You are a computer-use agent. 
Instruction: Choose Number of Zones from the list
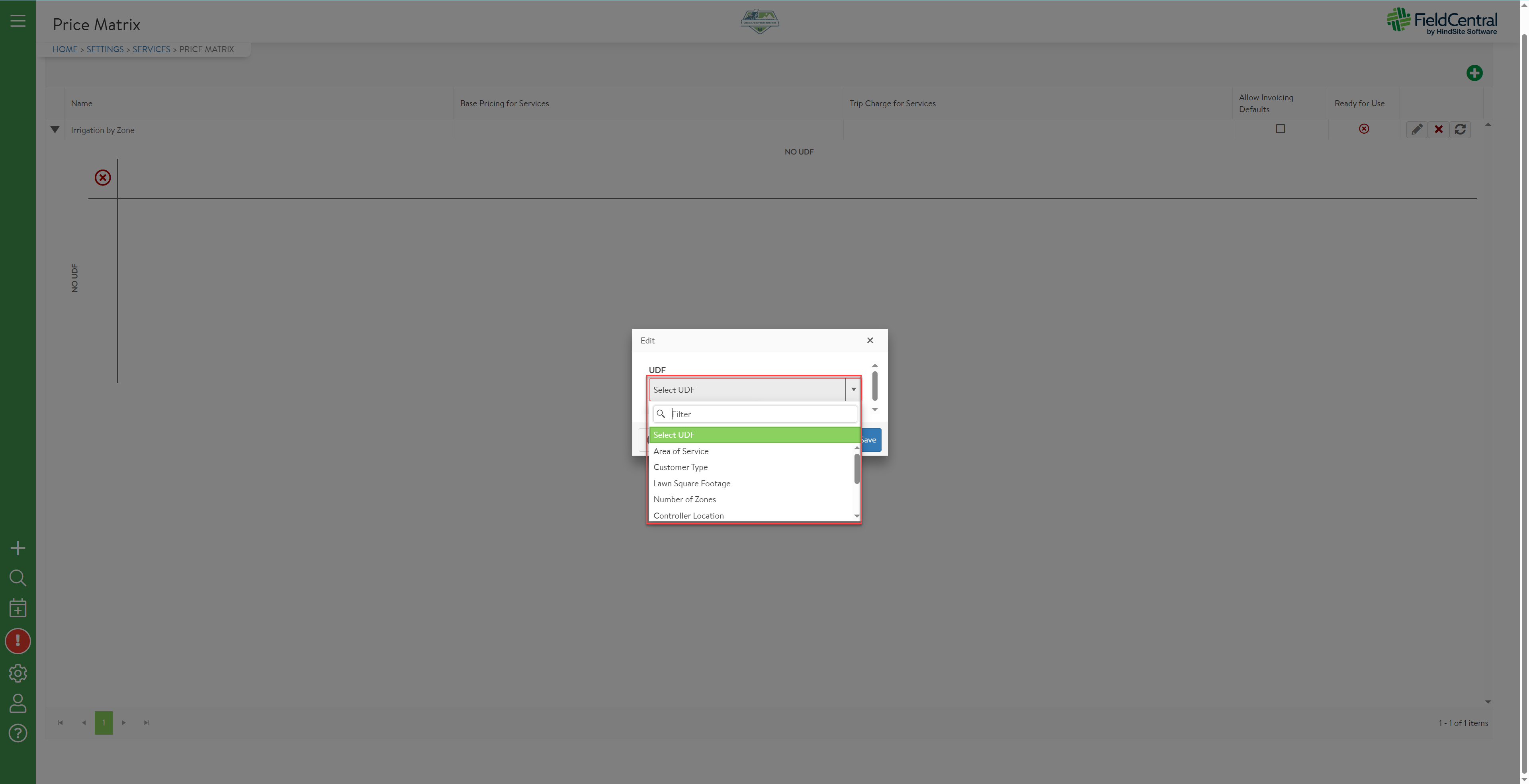[684, 499]
